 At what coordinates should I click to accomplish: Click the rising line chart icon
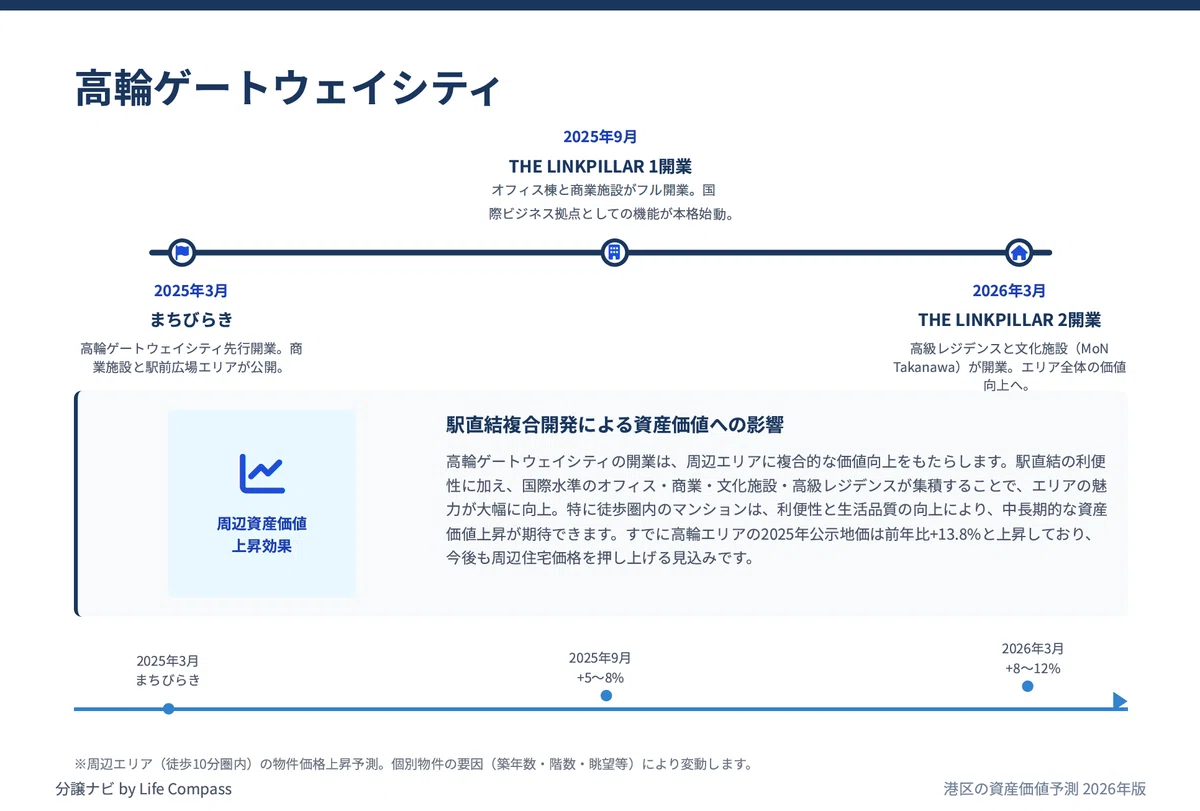pyautogui.click(x=261, y=473)
